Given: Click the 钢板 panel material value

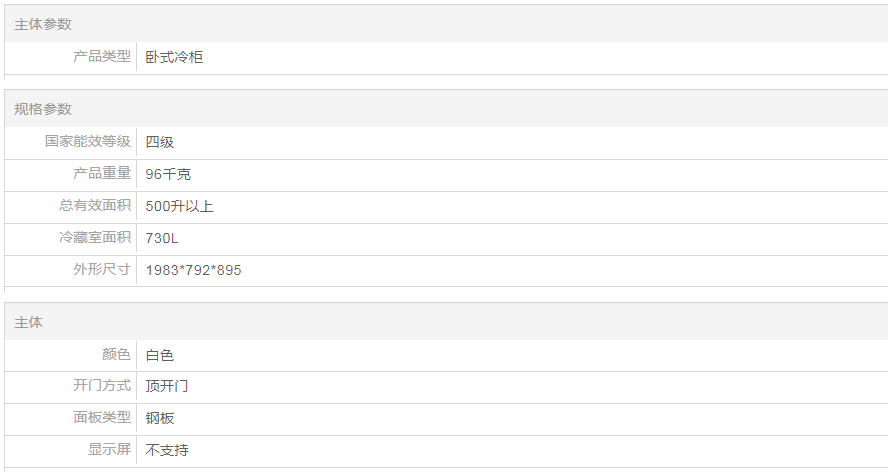Looking at the screenshot, I should [x=160, y=418].
